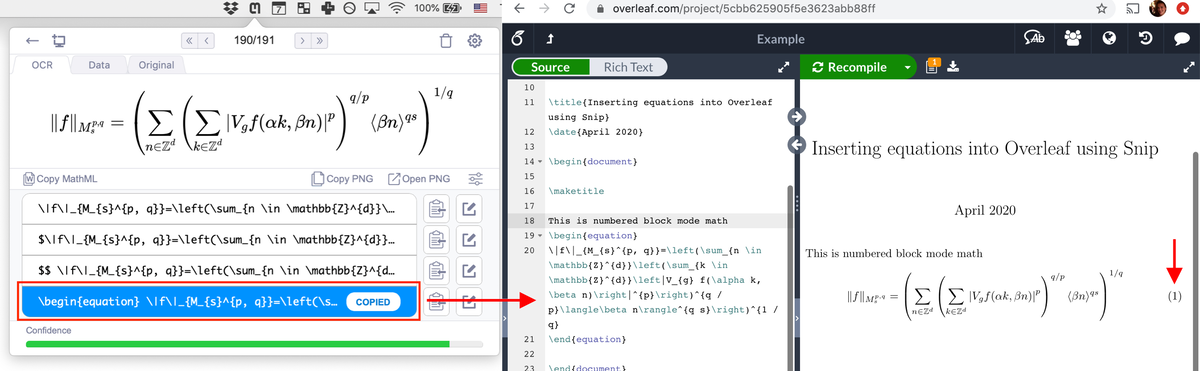Switch to the Original tab
The width and height of the screenshot is (1200, 371).
[x=155, y=65]
